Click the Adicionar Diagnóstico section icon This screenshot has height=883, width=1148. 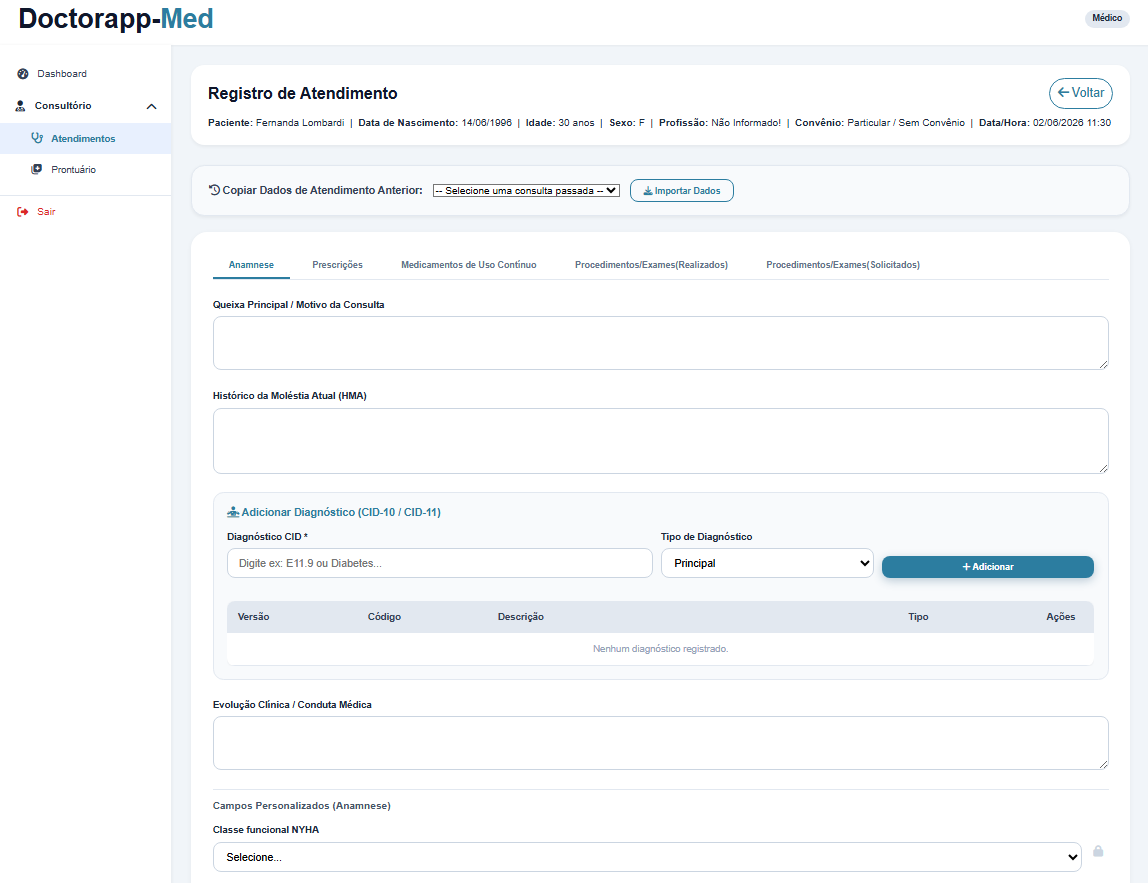233,512
